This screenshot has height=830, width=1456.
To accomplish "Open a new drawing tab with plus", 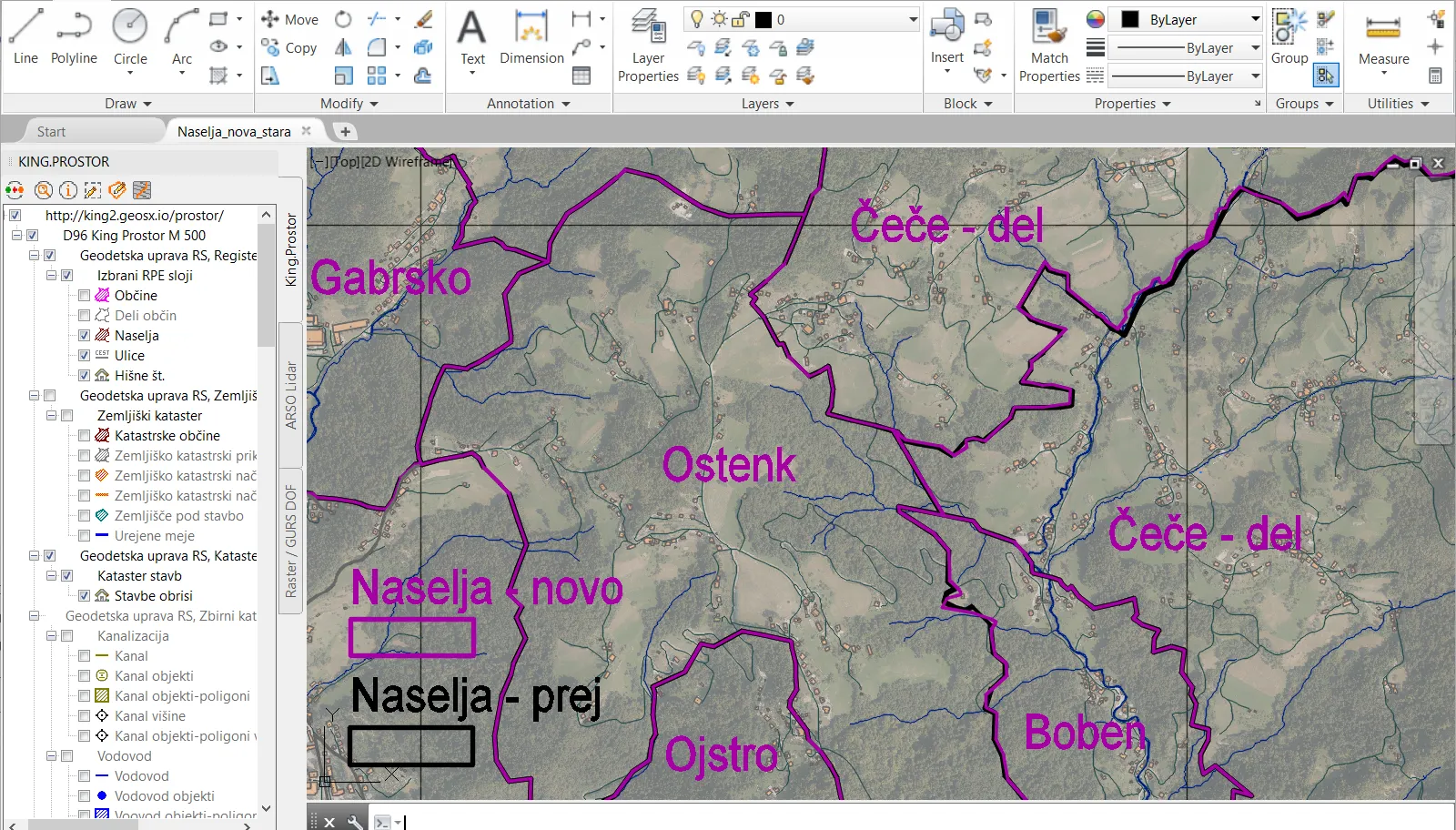I will point(345,132).
